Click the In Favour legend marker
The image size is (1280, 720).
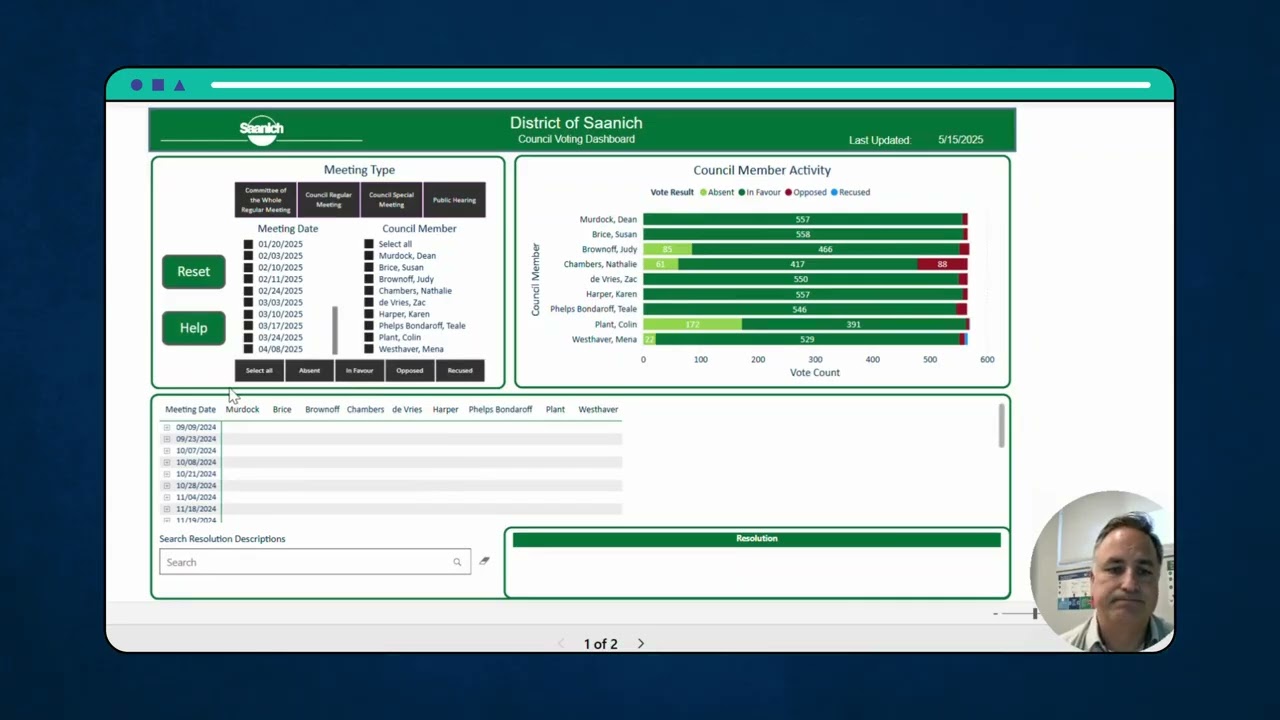[x=741, y=192]
